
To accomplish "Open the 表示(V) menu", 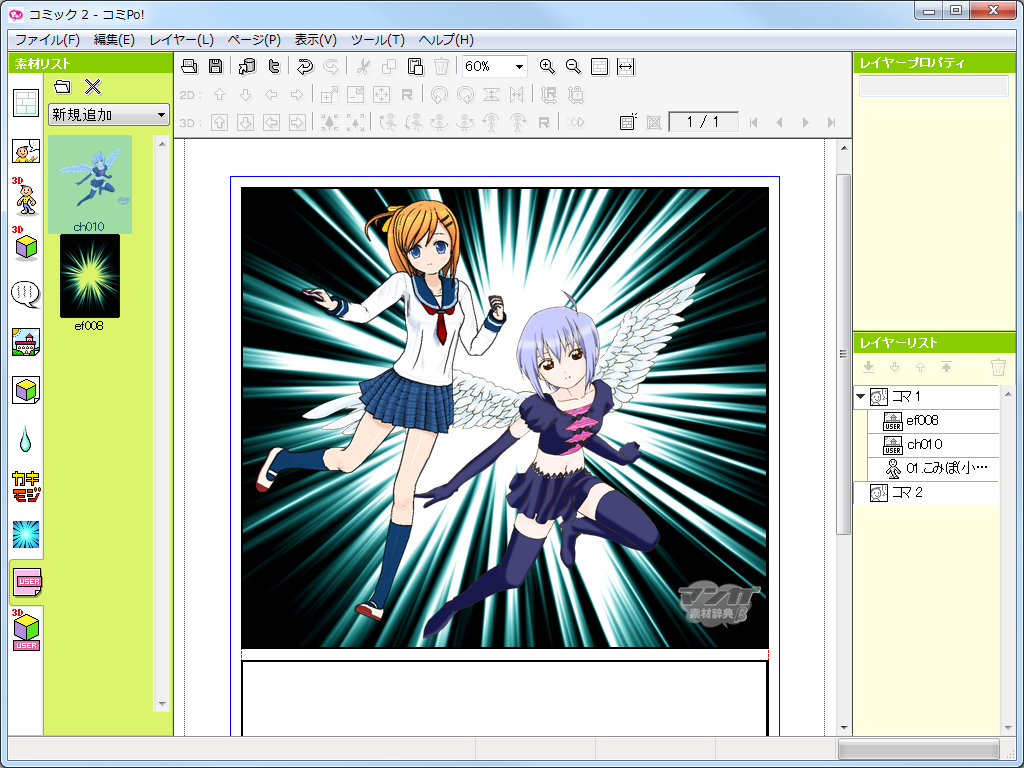I will 315,40.
